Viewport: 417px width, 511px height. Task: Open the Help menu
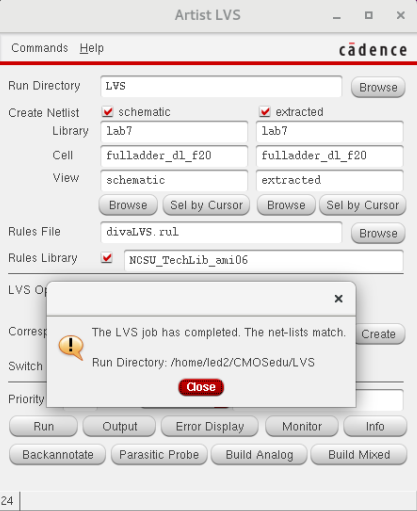pos(92,48)
